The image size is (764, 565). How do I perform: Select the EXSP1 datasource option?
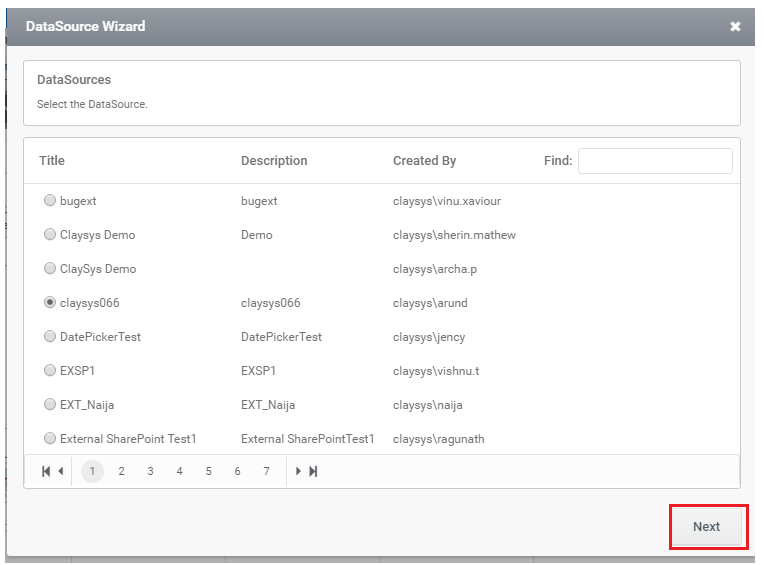coord(50,370)
